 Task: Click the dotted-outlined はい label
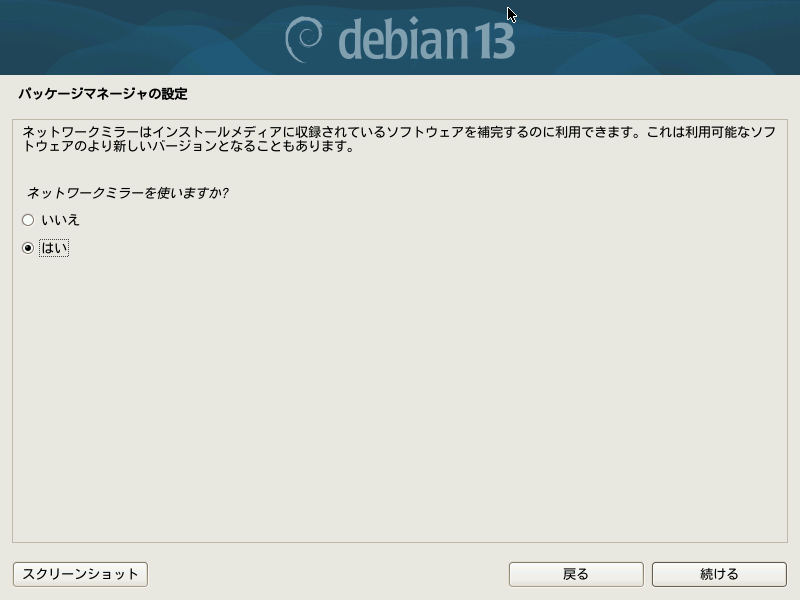[54, 248]
